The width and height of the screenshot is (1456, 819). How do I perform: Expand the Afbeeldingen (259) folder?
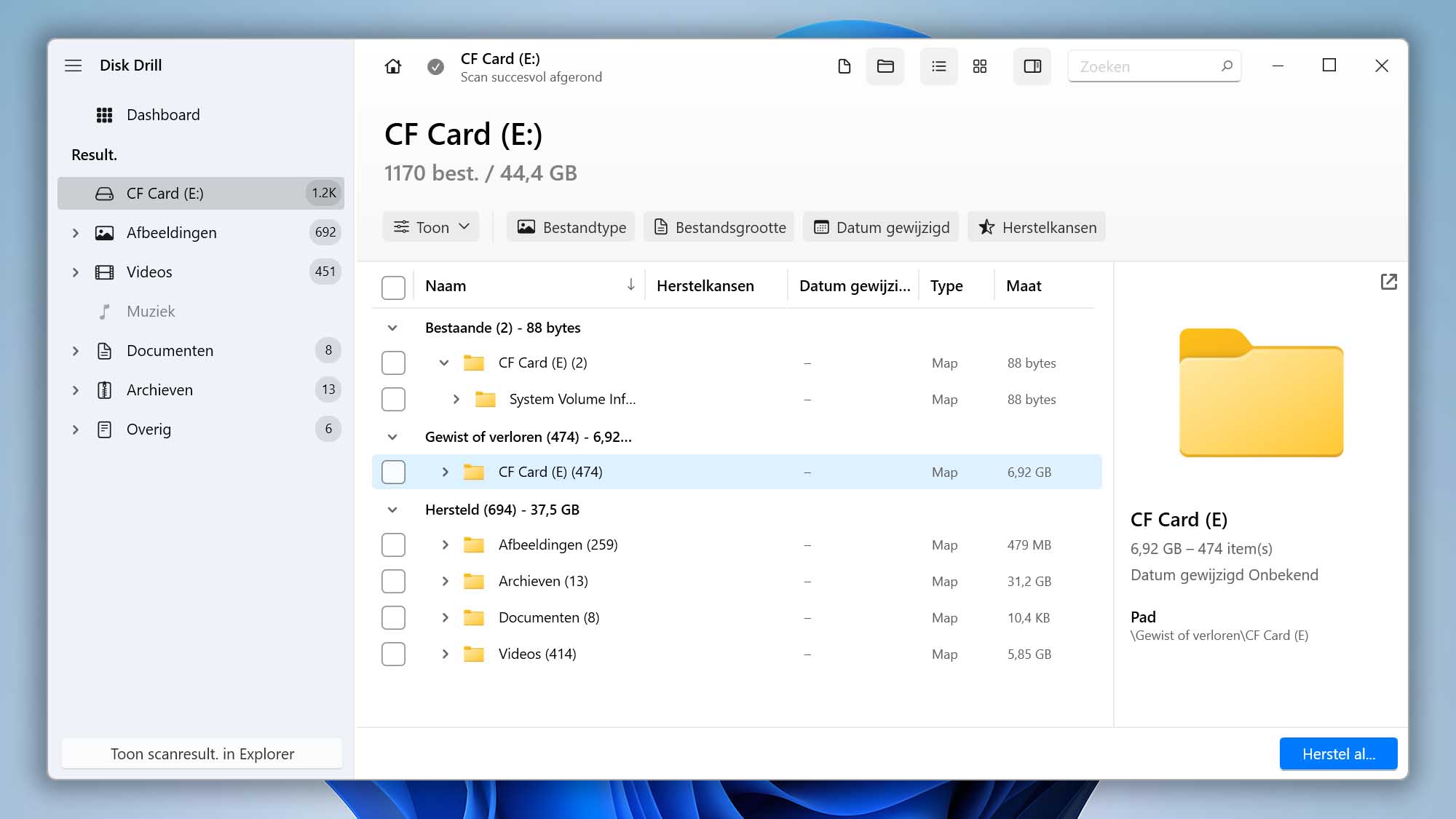pyautogui.click(x=444, y=544)
